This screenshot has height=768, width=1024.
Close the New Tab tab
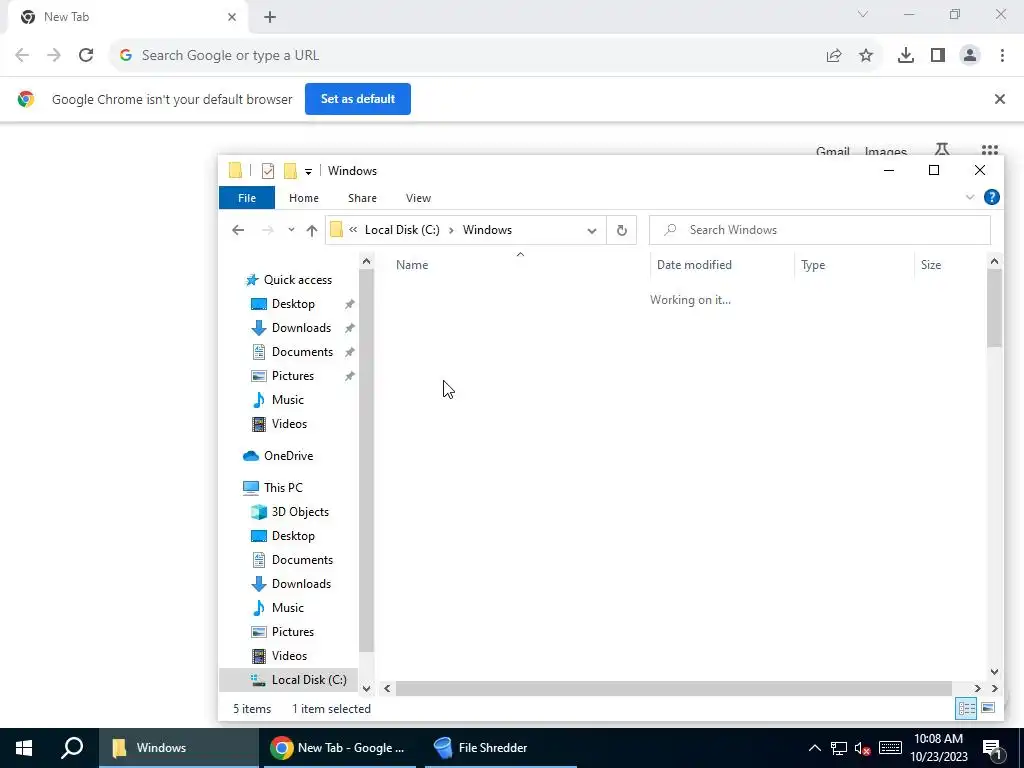[232, 17]
